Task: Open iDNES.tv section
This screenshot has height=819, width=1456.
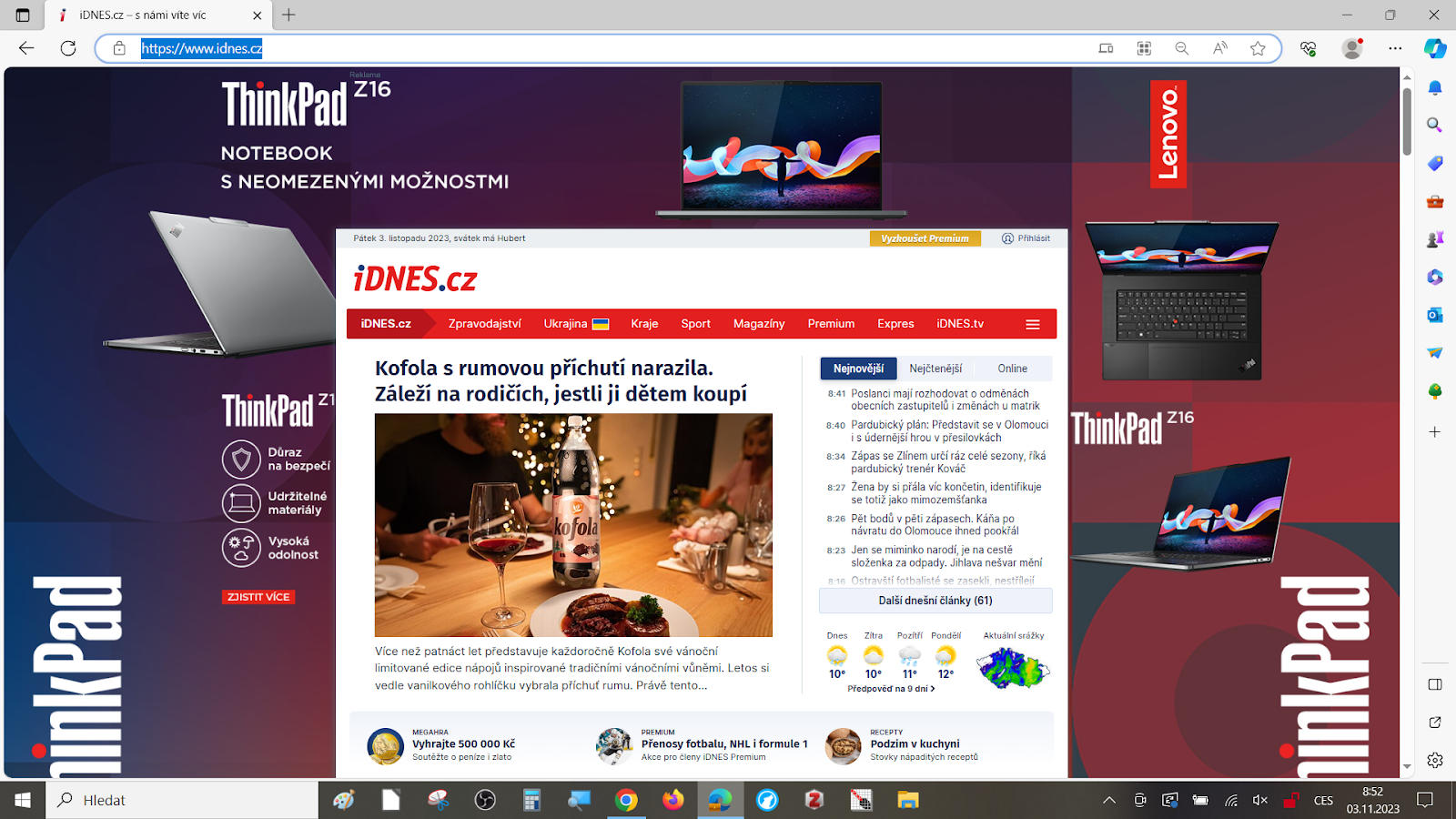Action: (x=960, y=324)
